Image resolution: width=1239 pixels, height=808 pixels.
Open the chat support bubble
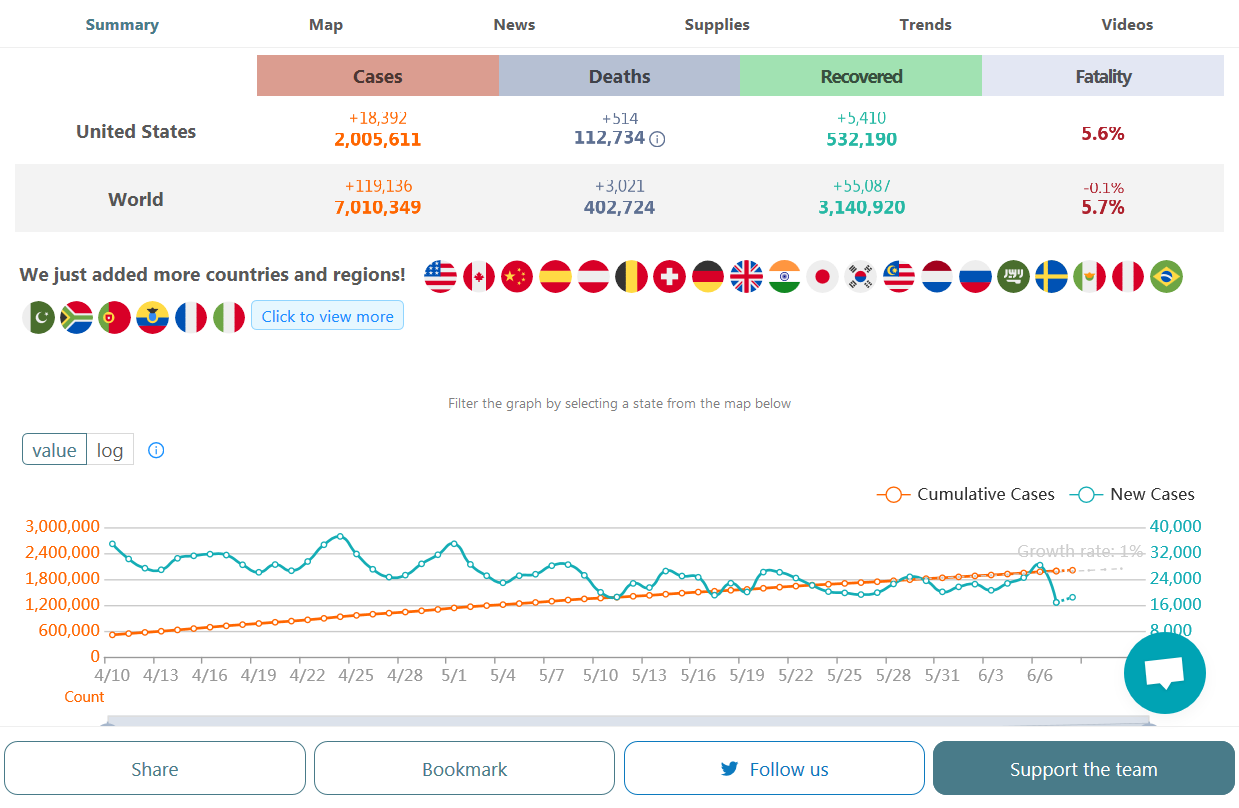(x=1164, y=672)
